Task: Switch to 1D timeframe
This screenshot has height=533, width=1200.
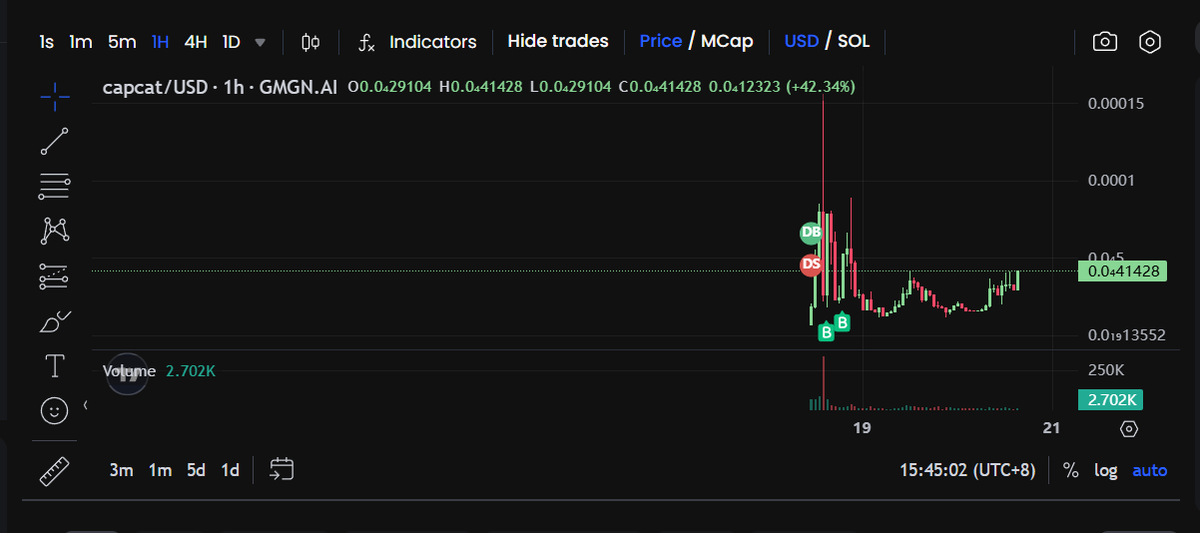Action: [x=231, y=42]
